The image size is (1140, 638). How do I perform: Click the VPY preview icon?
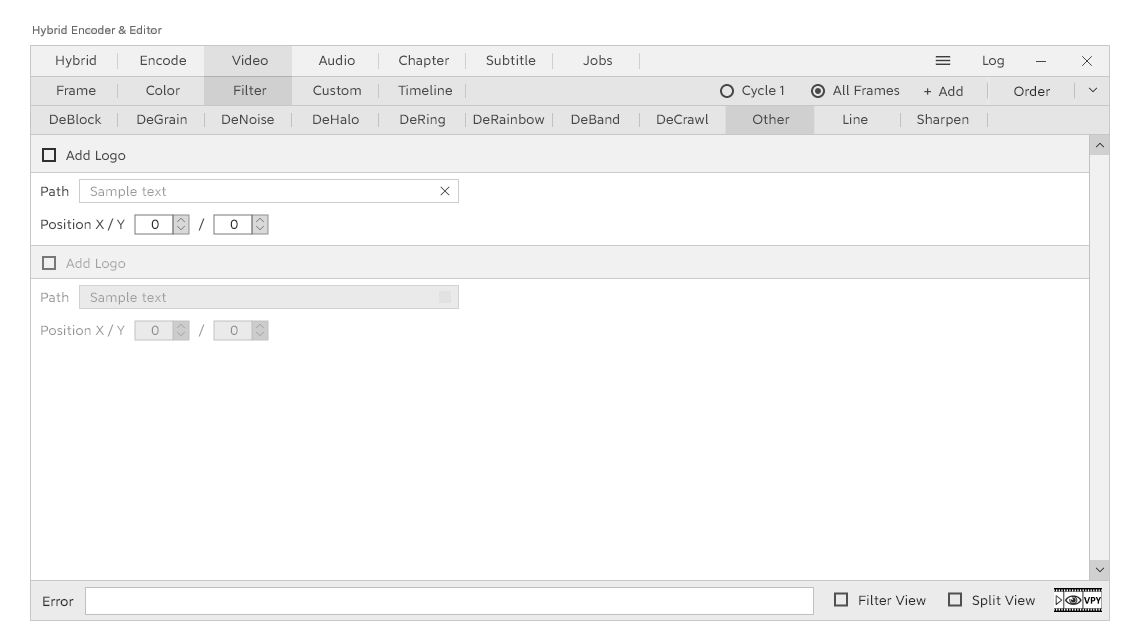[x=1077, y=600]
